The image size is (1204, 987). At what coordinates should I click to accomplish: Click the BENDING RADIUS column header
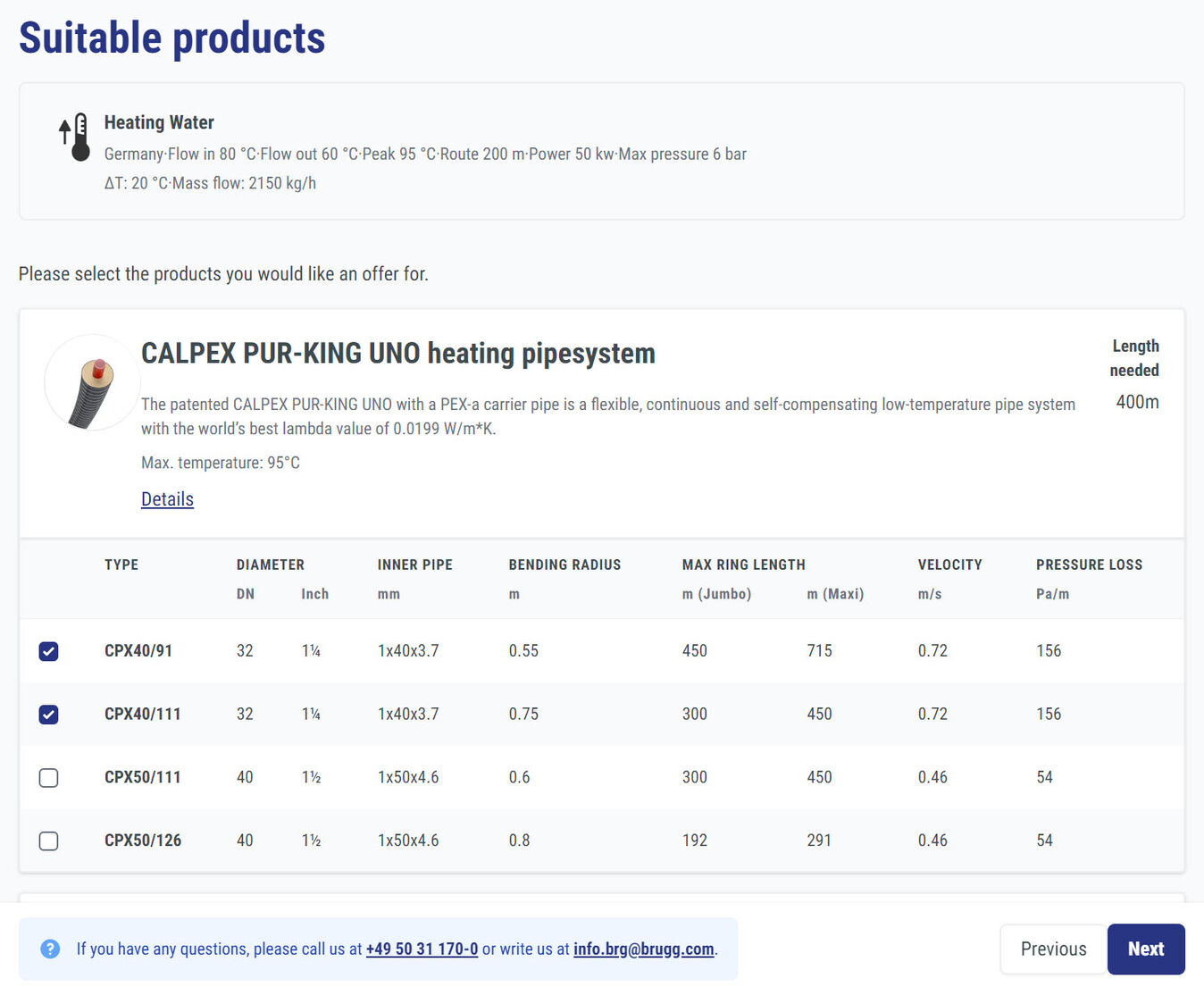[564, 565]
